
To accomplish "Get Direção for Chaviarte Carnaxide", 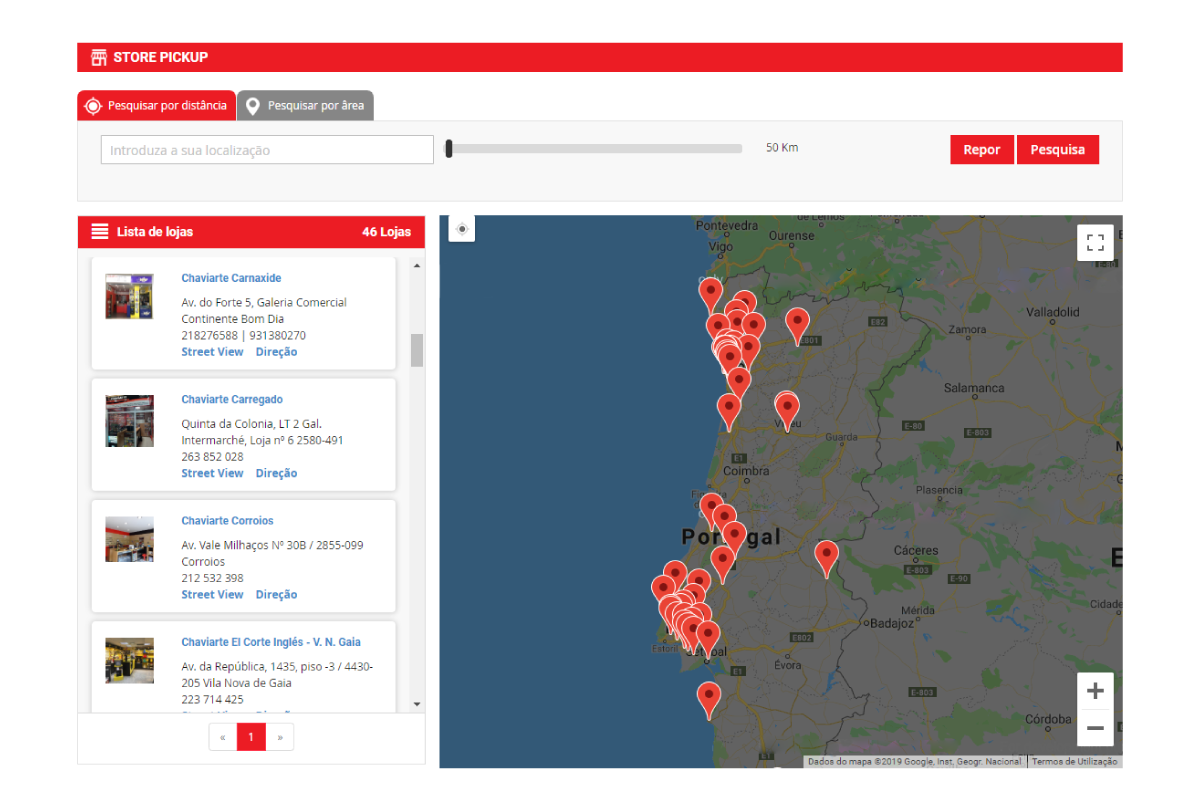I will [276, 352].
